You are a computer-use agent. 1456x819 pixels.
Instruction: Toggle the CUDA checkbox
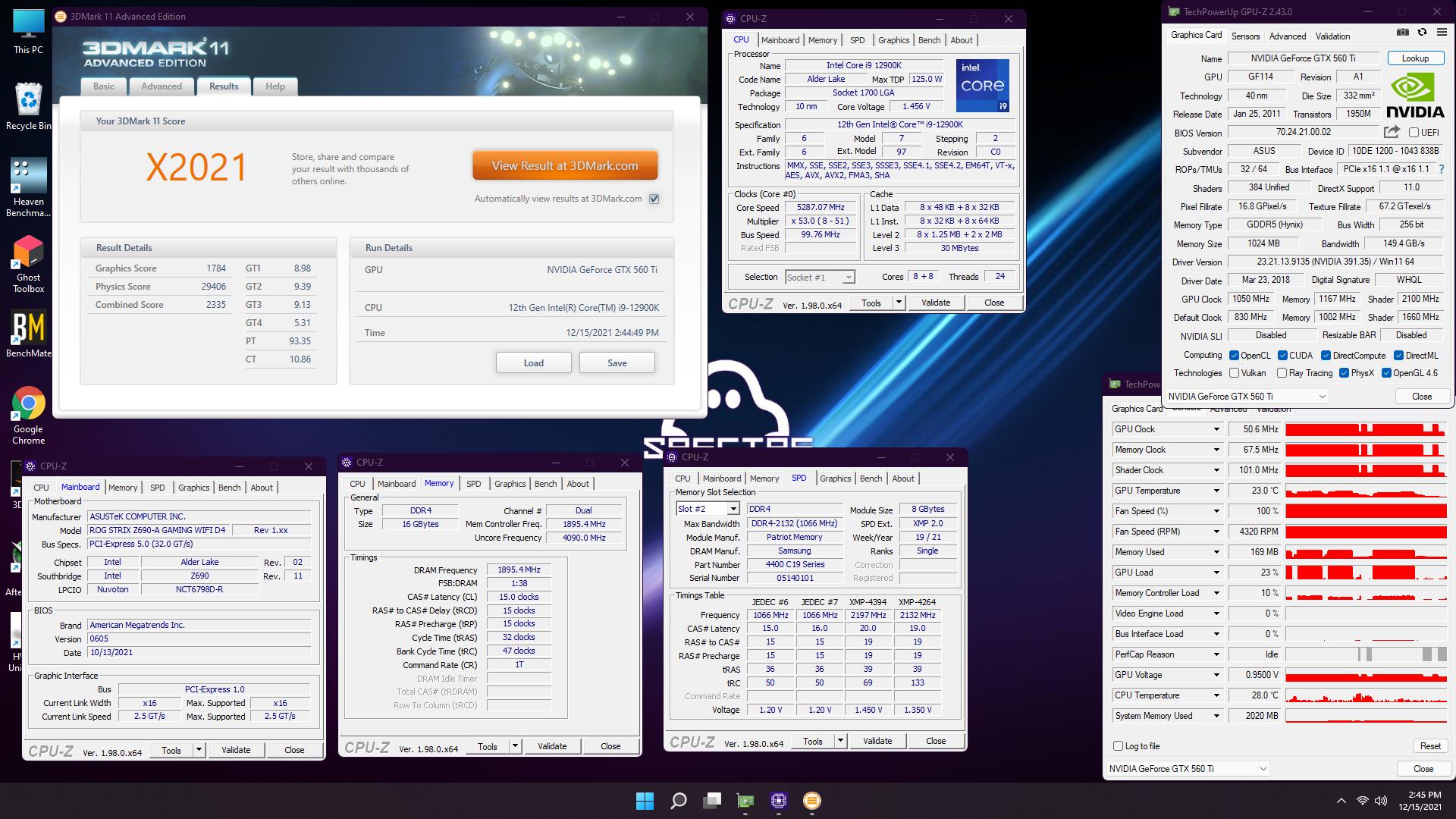(1282, 356)
